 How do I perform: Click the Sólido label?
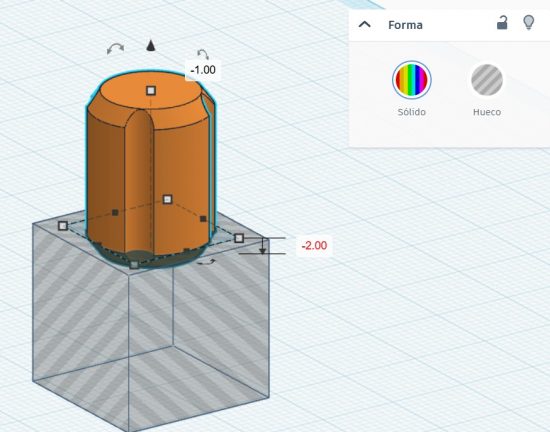[x=411, y=112]
